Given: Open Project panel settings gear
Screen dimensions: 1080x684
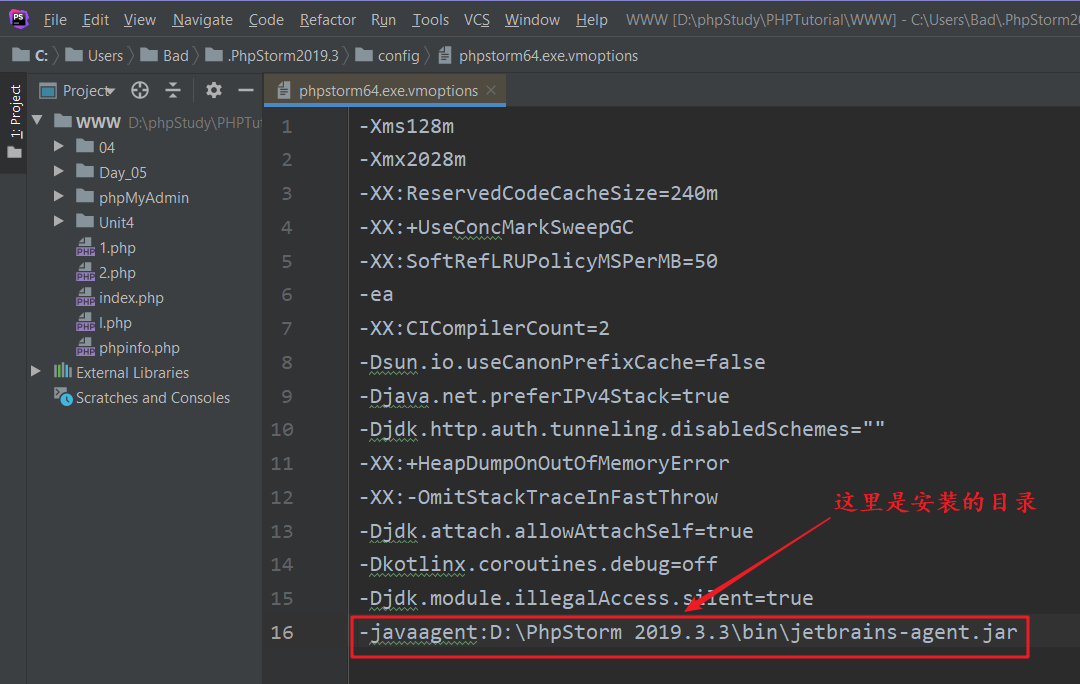Looking at the screenshot, I should (x=213, y=90).
